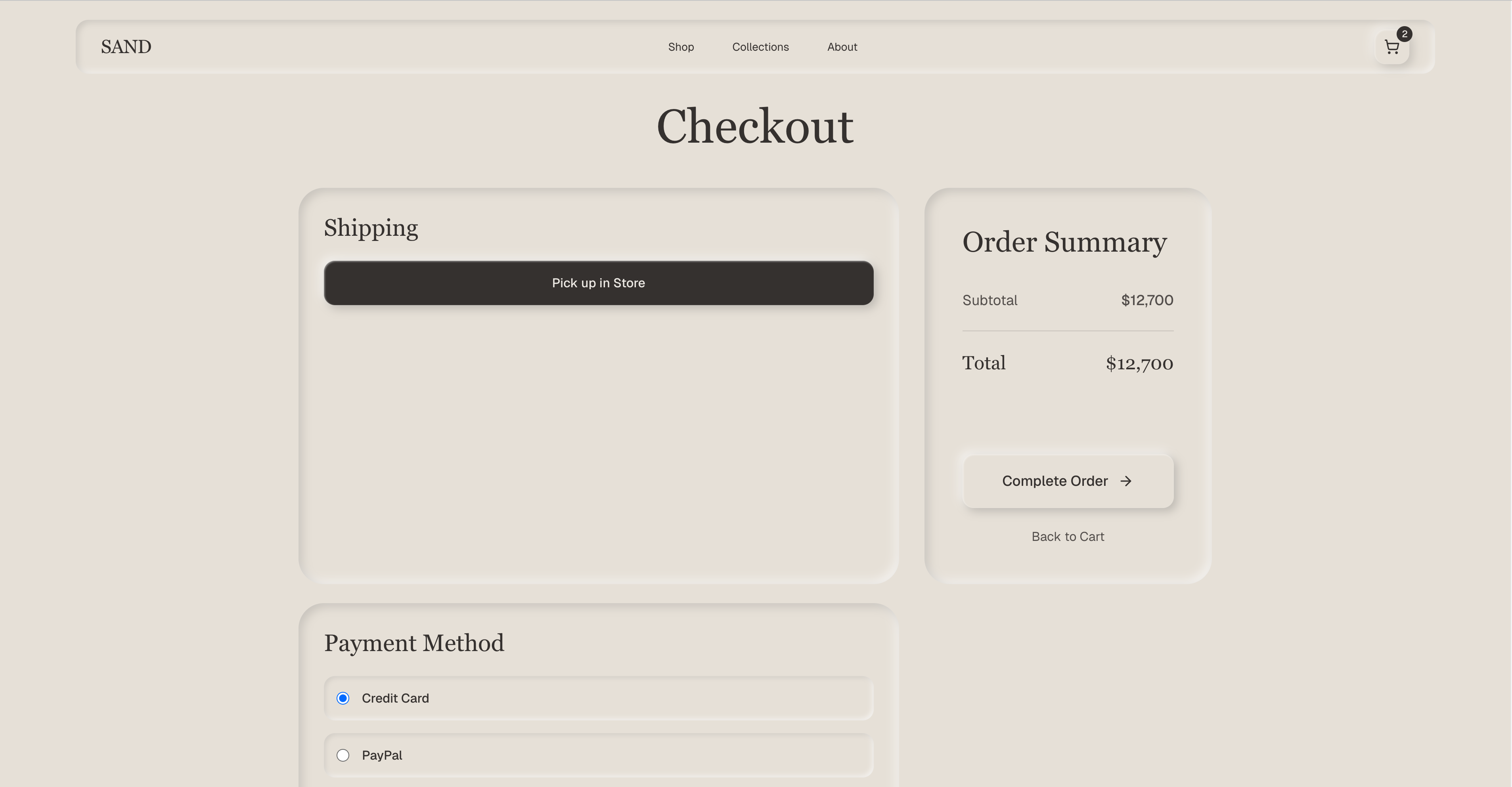
Task: Click the Checkout page title
Action: click(755, 126)
